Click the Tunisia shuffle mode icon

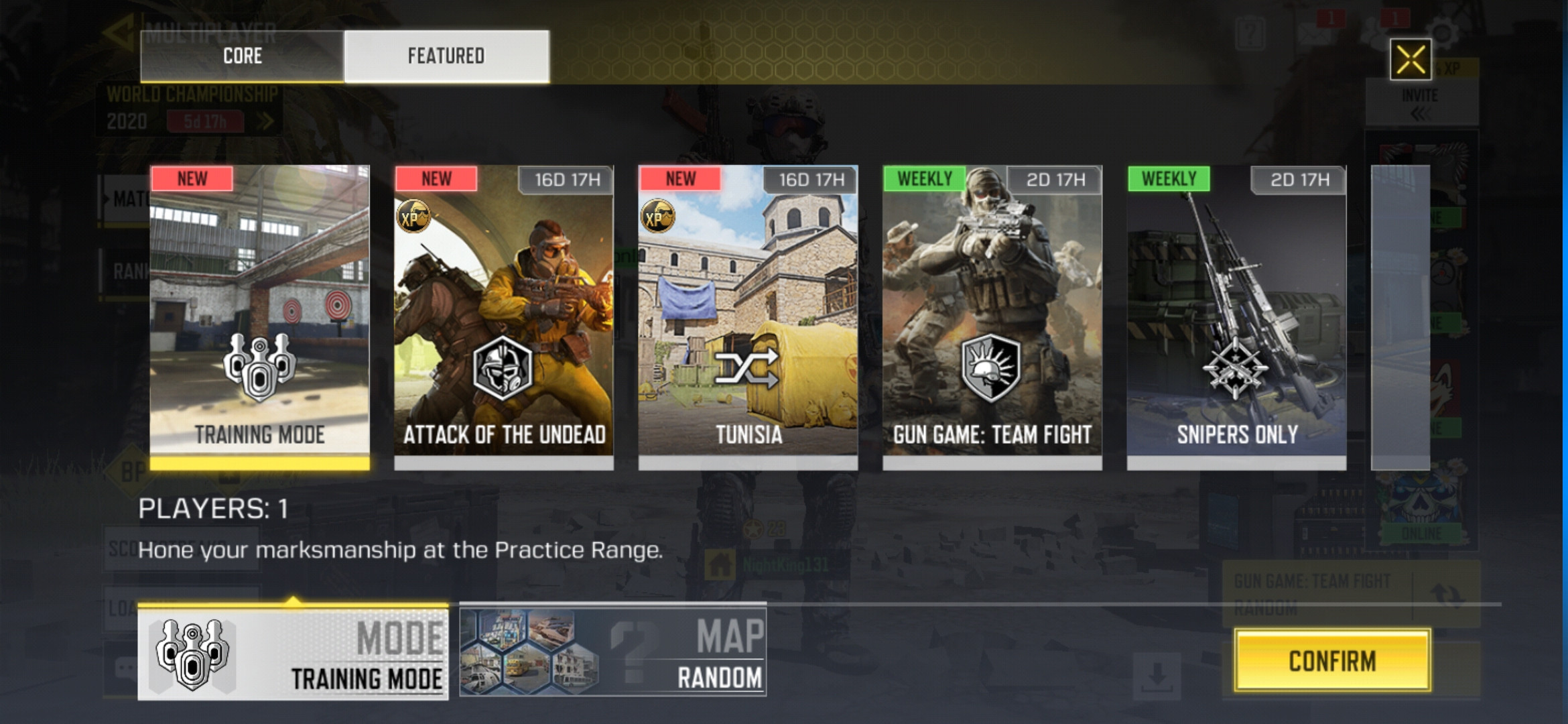[x=747, y=368]
